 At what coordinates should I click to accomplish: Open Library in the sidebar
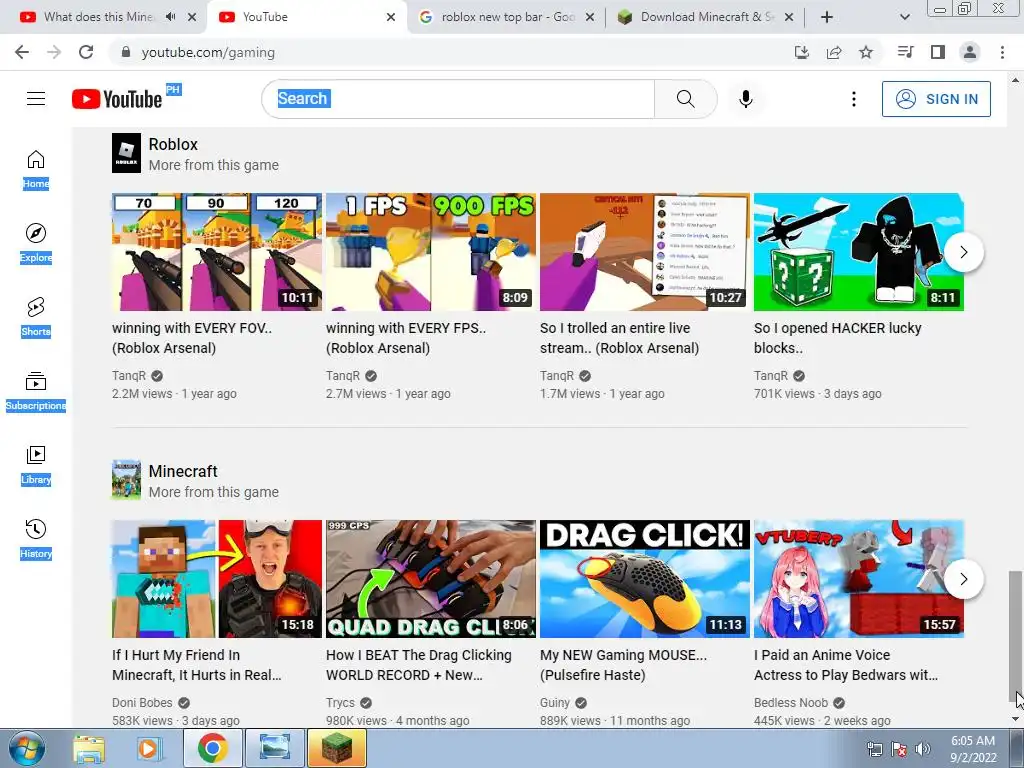click(36, 465)
